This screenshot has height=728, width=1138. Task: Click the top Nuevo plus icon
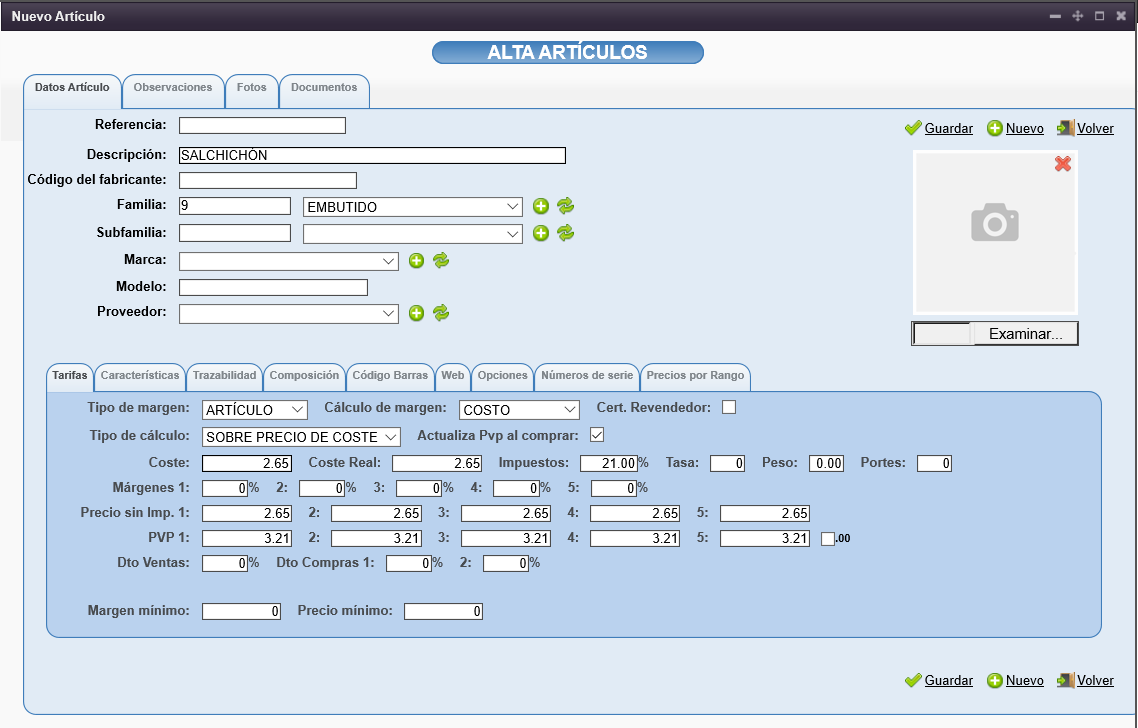click(994, 128)
